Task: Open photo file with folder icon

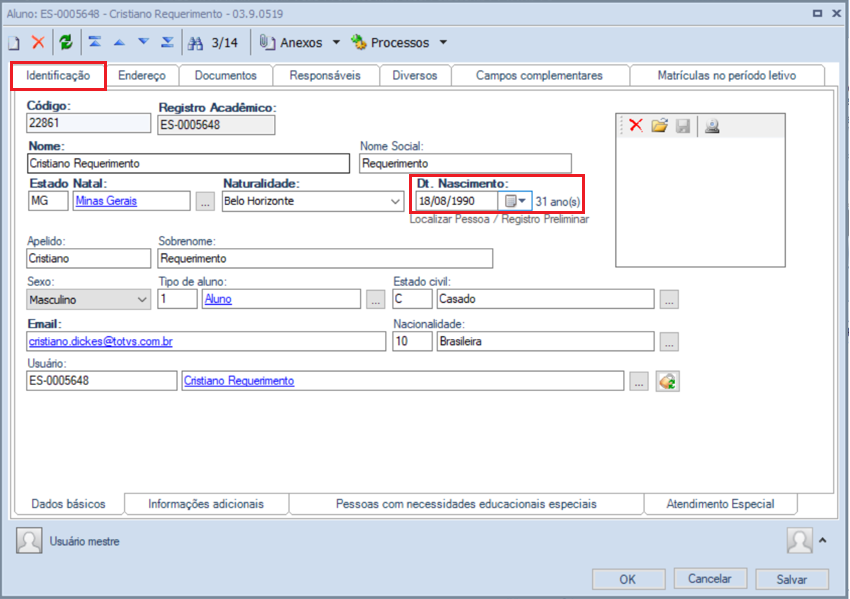Action: point(659,126)
